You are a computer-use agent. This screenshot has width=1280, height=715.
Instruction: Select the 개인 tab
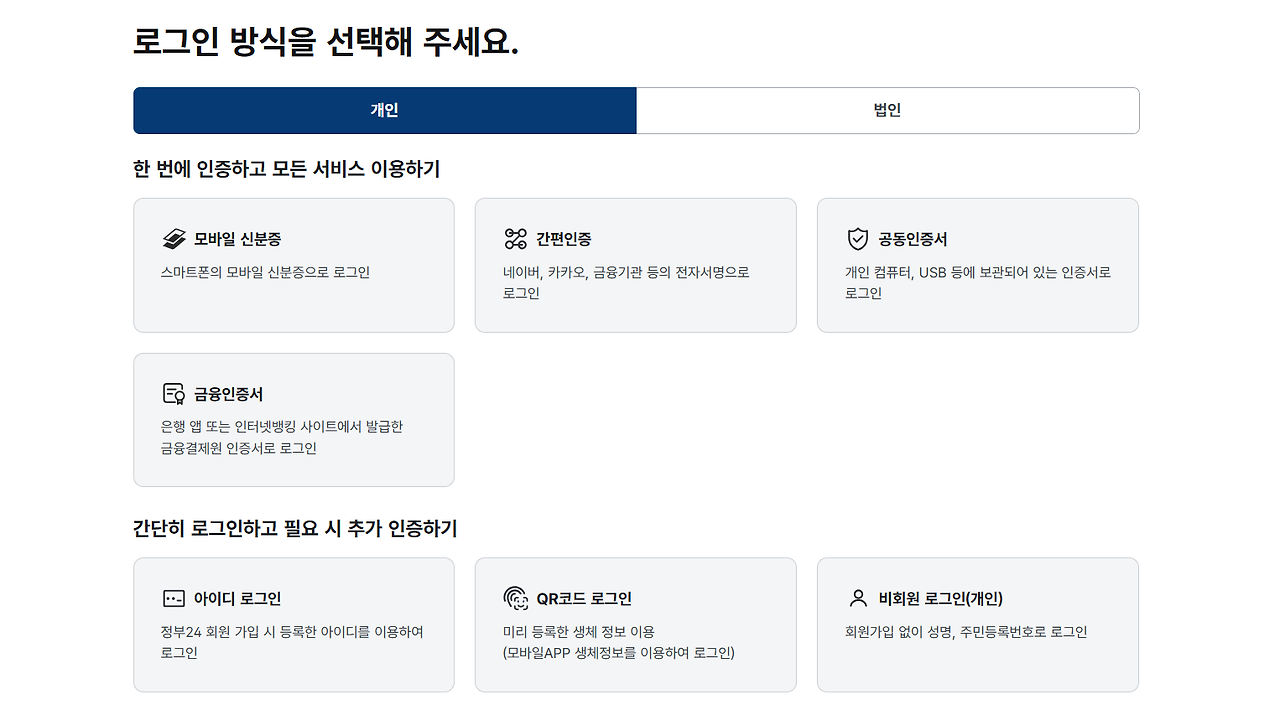click(x=384, y=110)
